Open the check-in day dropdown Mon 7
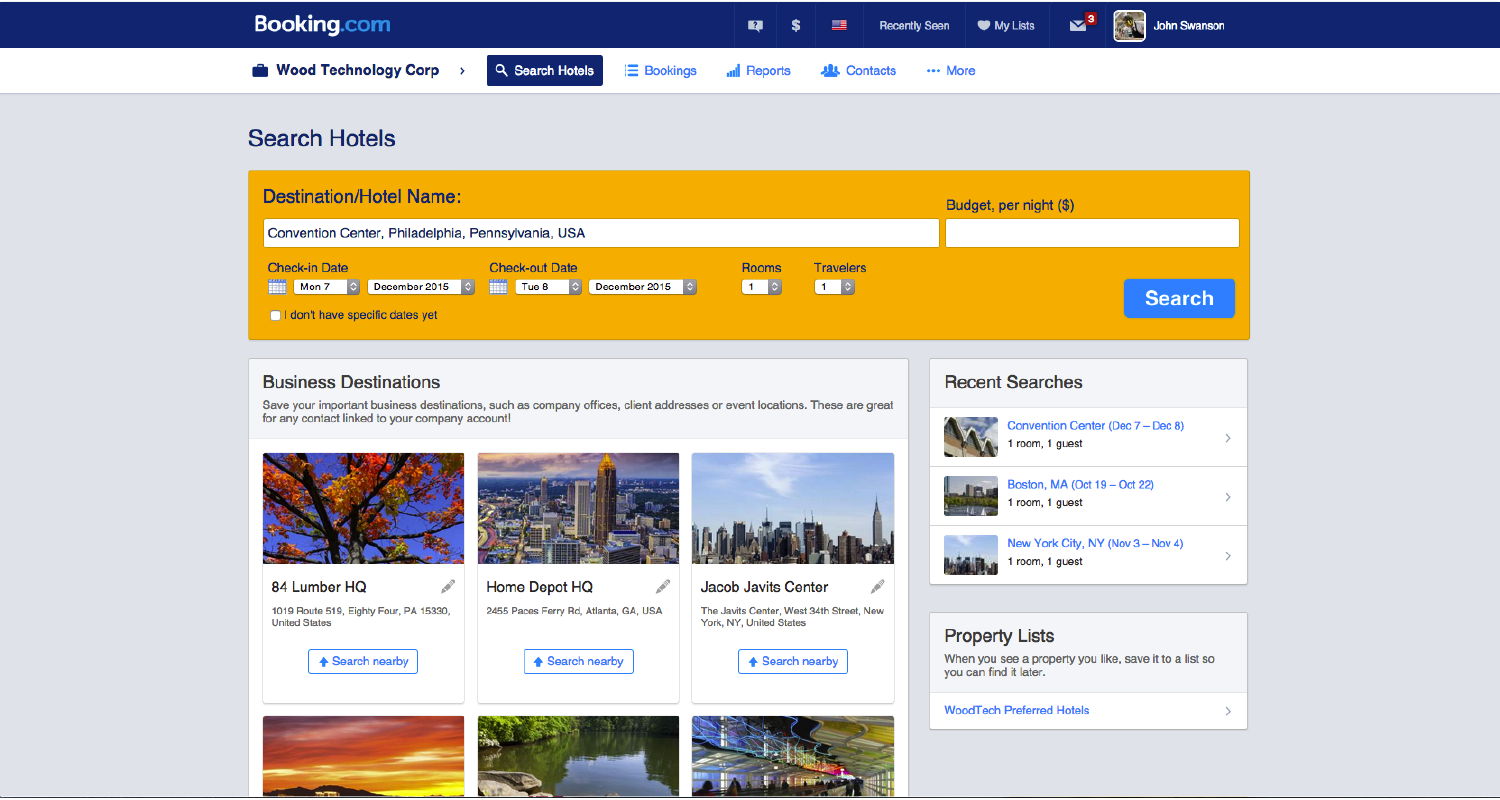1500x800 pixels. (x=326, y=287)
